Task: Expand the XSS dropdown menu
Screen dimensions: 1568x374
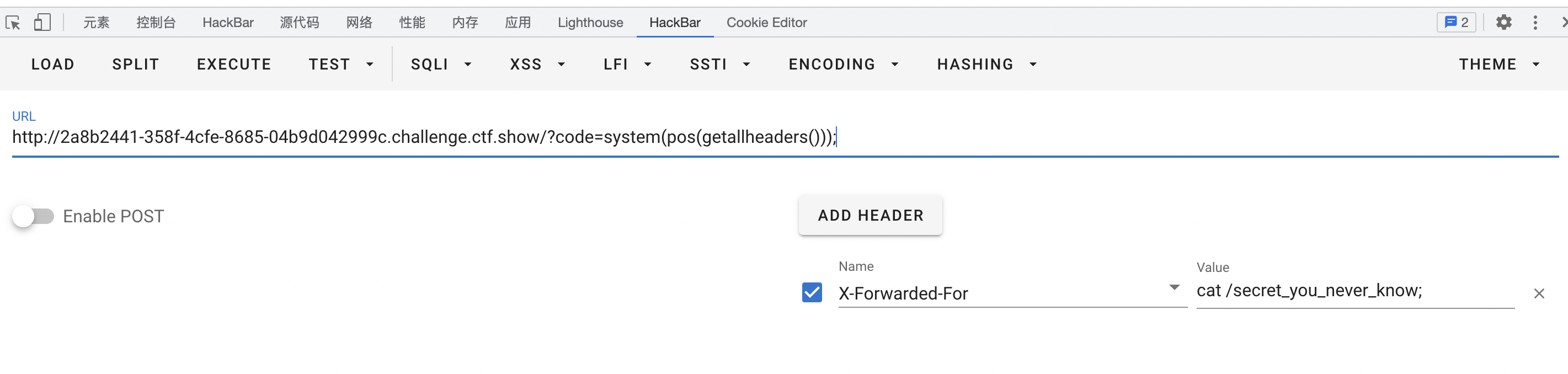Action: (537, 65)
